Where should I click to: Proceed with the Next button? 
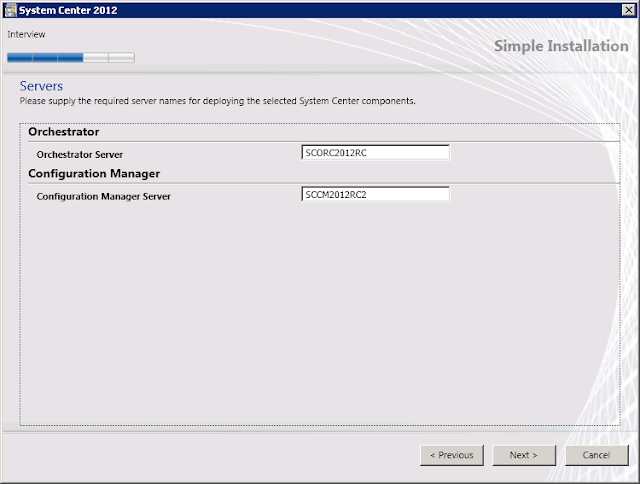(x=524, y=455)
